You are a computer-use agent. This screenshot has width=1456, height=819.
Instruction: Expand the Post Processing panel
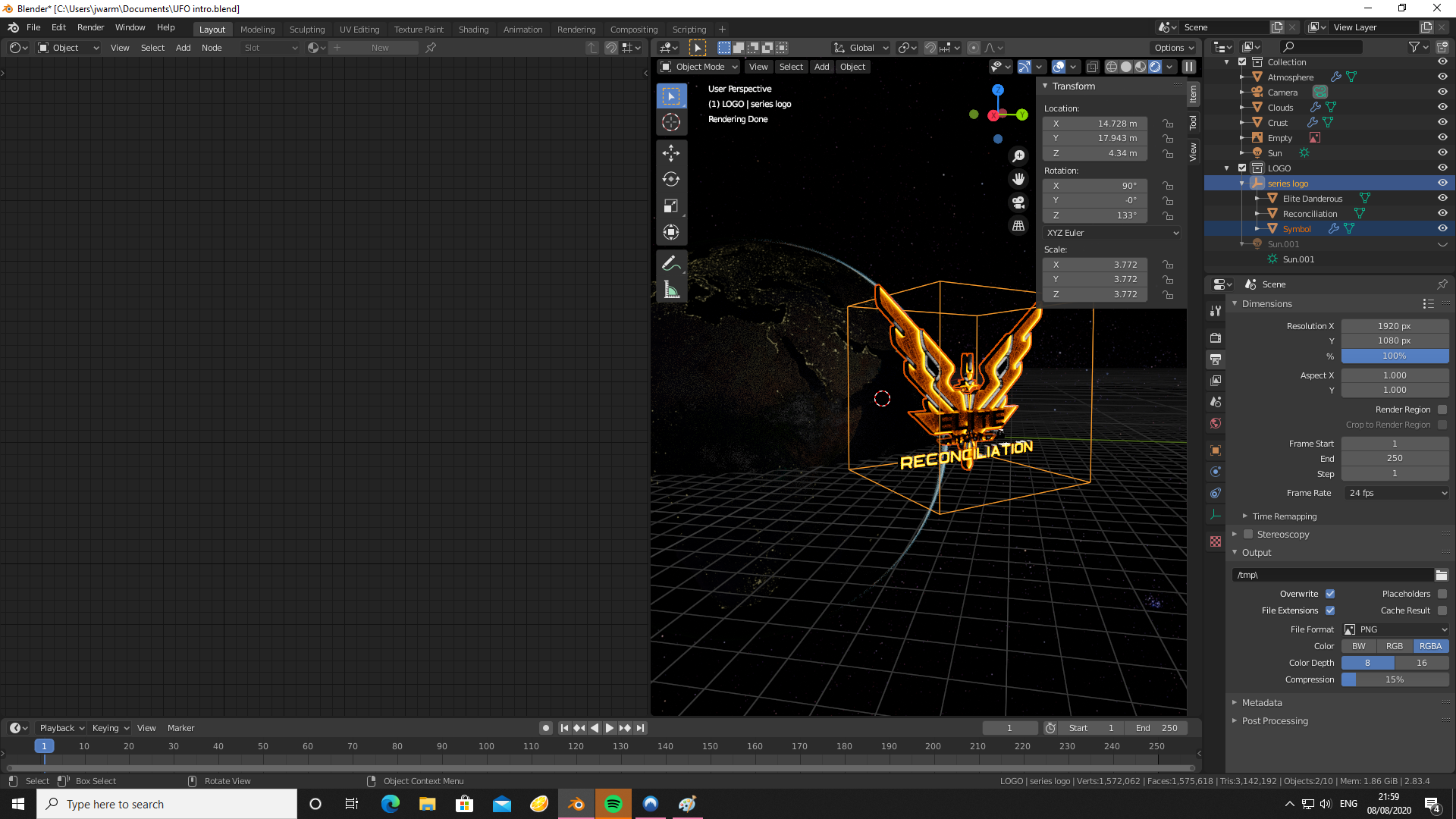tap(1274, 721)
